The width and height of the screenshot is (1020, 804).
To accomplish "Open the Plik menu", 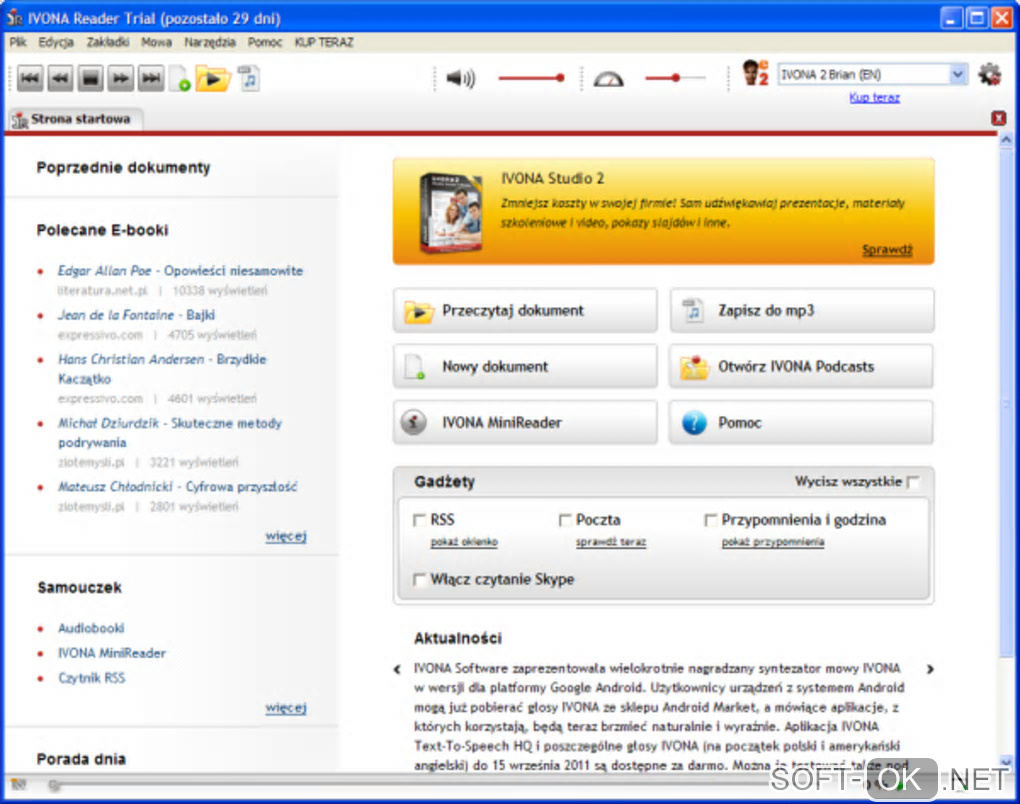I will tap(18, 42).
